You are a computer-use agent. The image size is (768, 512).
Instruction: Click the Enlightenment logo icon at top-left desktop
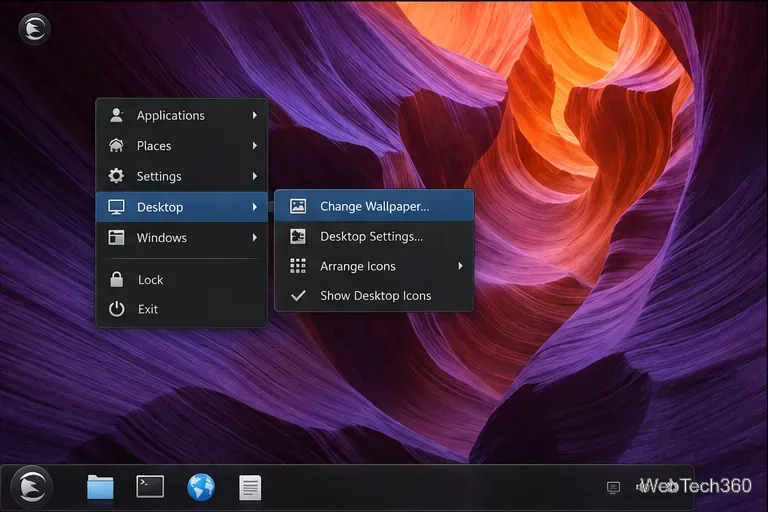(x=34, y=29)
